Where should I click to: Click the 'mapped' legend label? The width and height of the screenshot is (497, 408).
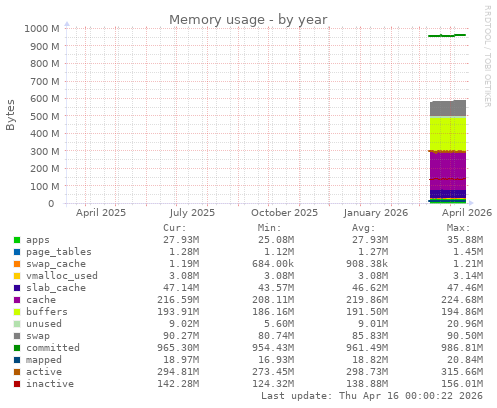click(44, 360)
